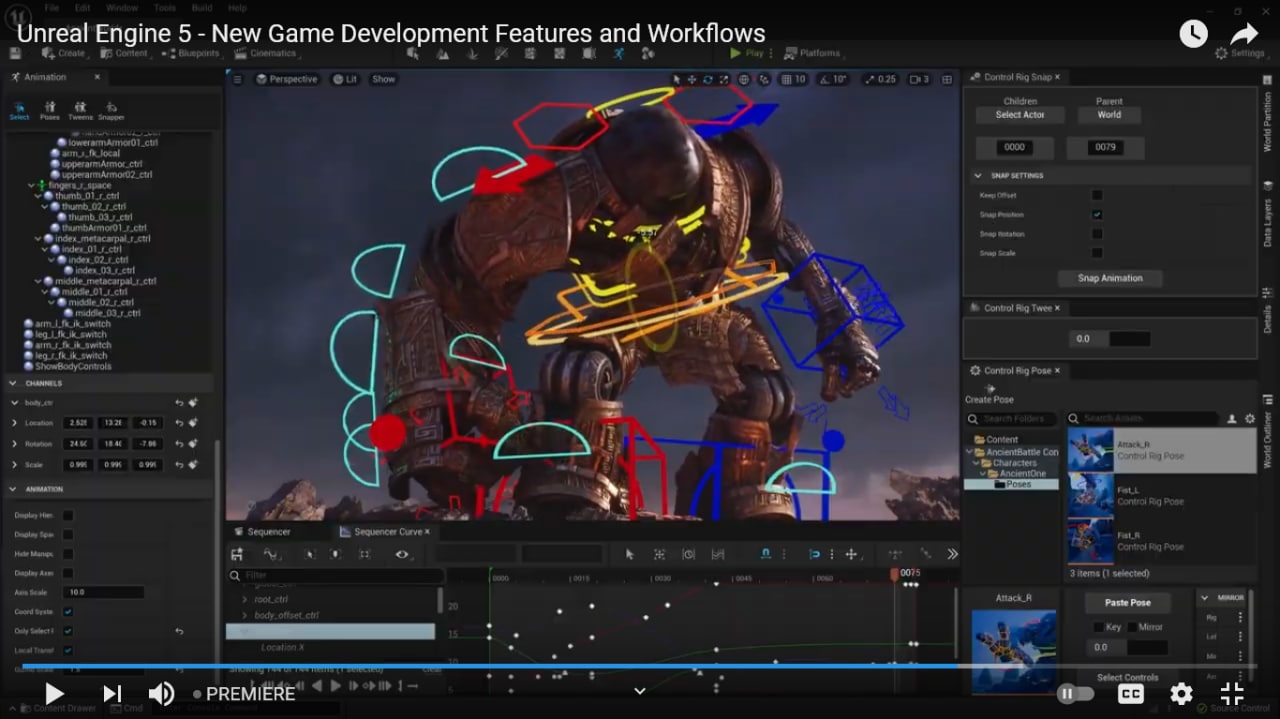Open the Show viewport menu
Viewport: 1280px width, 719px height.
point(384,79)
